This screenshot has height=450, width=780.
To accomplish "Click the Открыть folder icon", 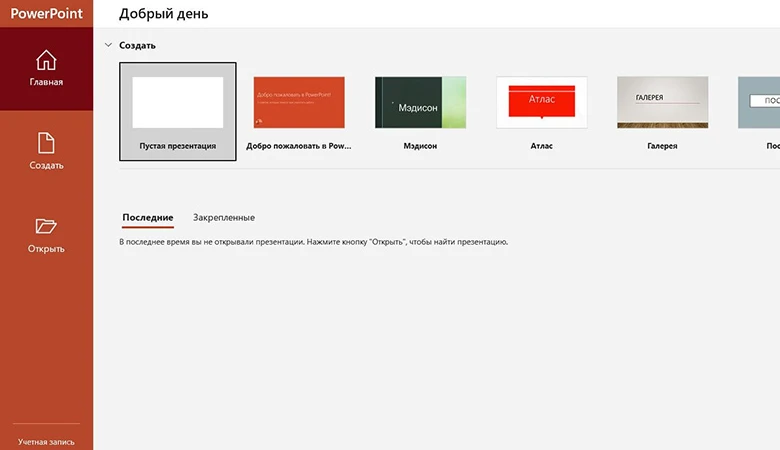I will pyautogui.click(x=46, y=226).
